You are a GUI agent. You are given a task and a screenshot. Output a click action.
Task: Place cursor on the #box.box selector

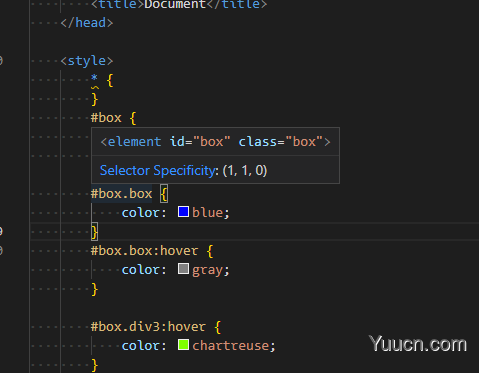[121, 194]
